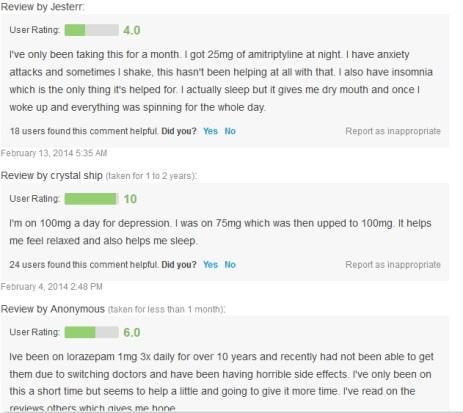The height and width of the screenshot is (413, 463).
Task: Click No on Jesterr's review helpfulness
Action: click(230, 131)
